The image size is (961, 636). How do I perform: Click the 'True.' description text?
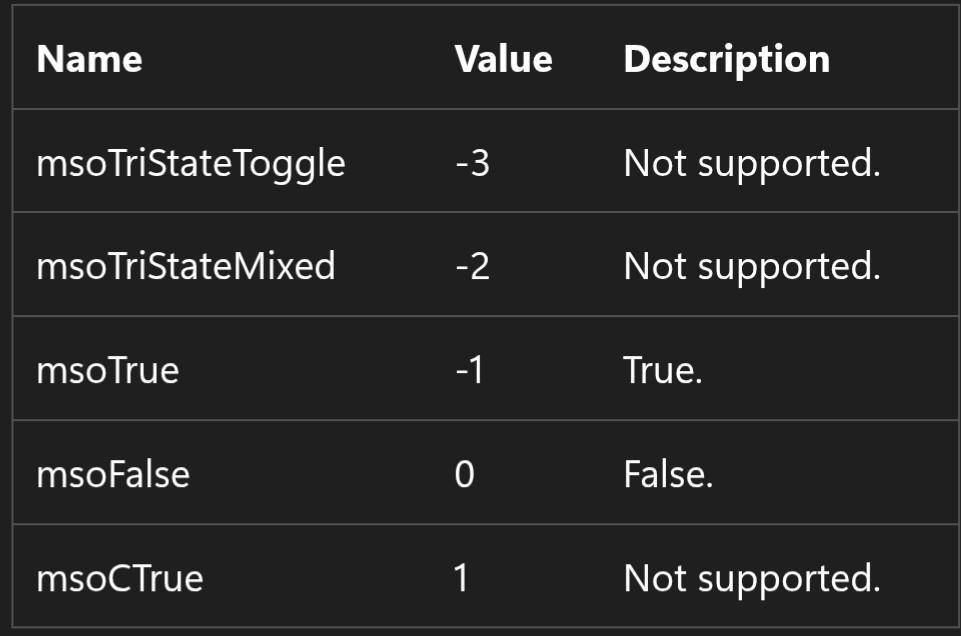coord(663,371)
